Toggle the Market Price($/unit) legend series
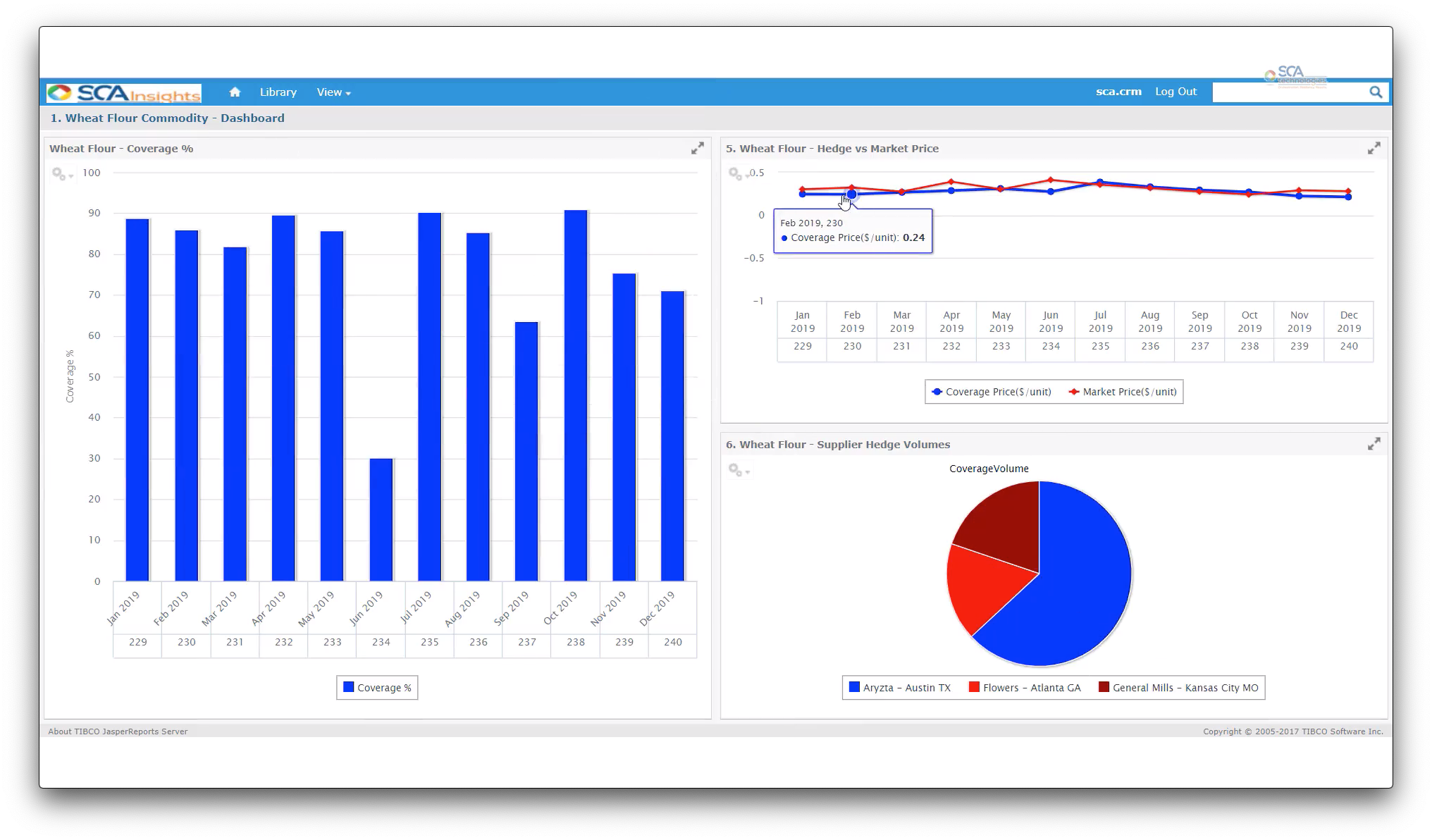Image resolution: width=1432 pixels, height=840 pixels. (1123, 392)
